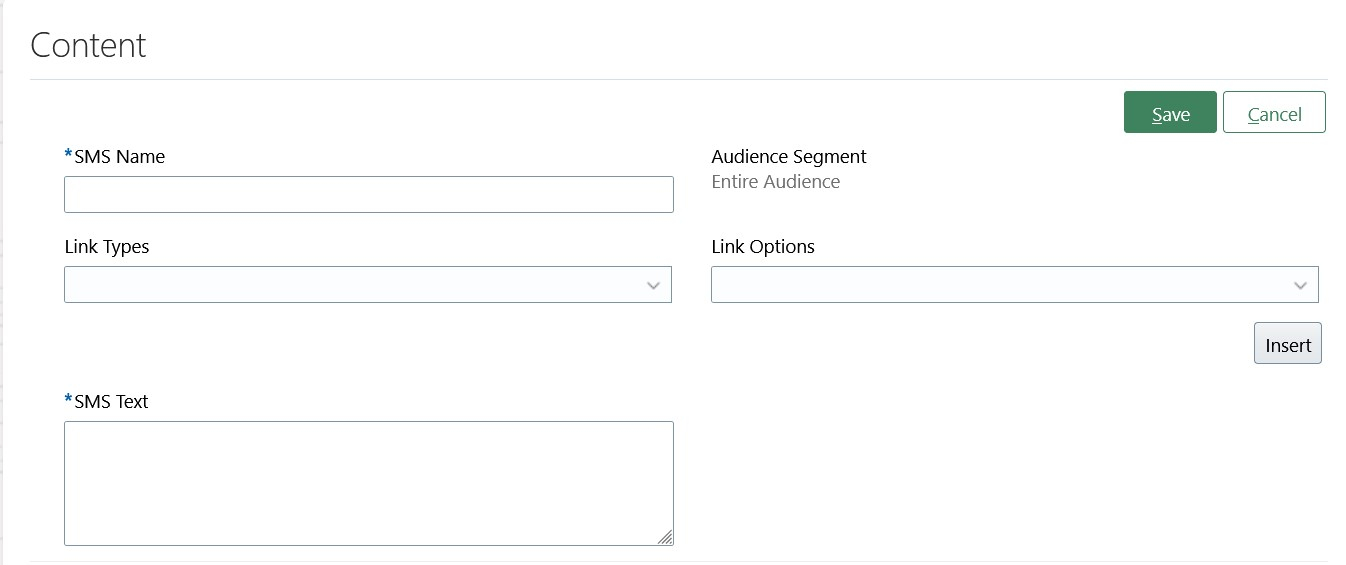Click the SMS Text area resize grip
Viewport: 1346px width, 565px height.
[665, 537]
